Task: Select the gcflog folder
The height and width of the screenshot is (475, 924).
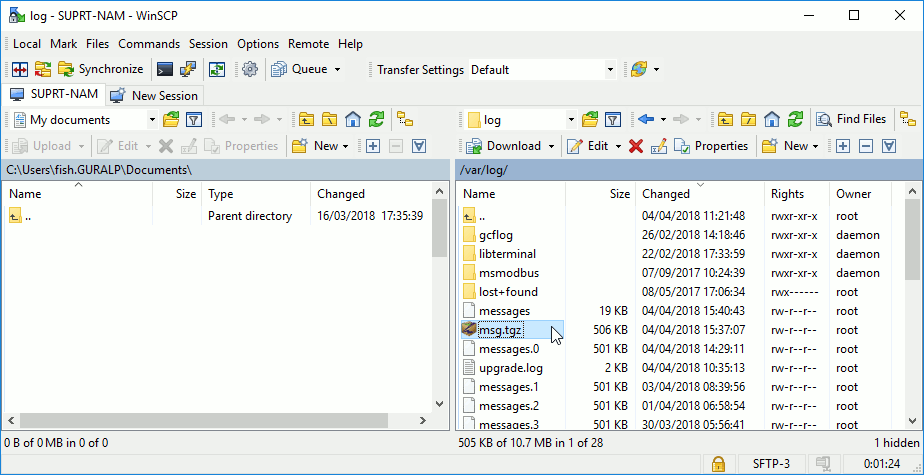Action: point(496,235)
